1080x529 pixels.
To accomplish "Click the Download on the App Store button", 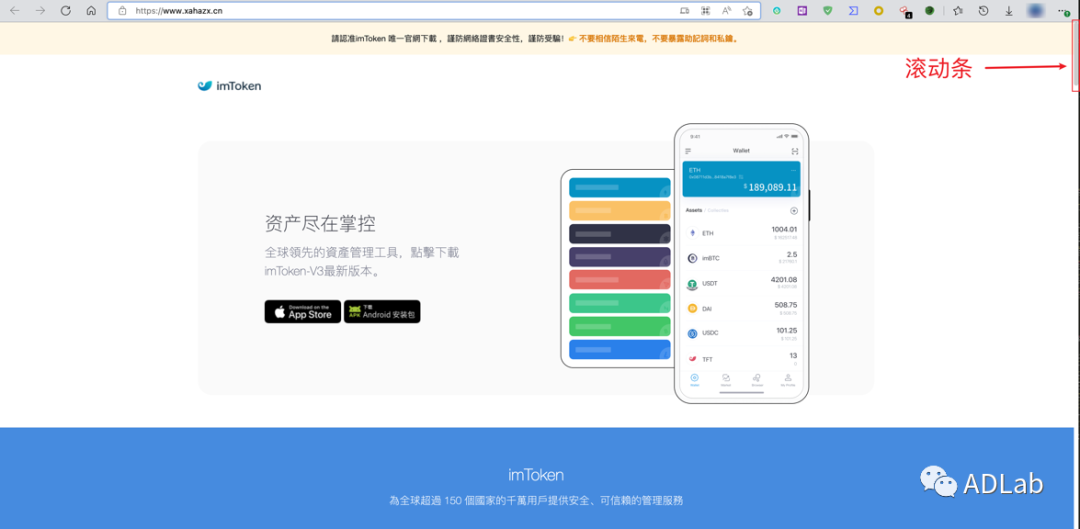I will (x=302, y=311).
